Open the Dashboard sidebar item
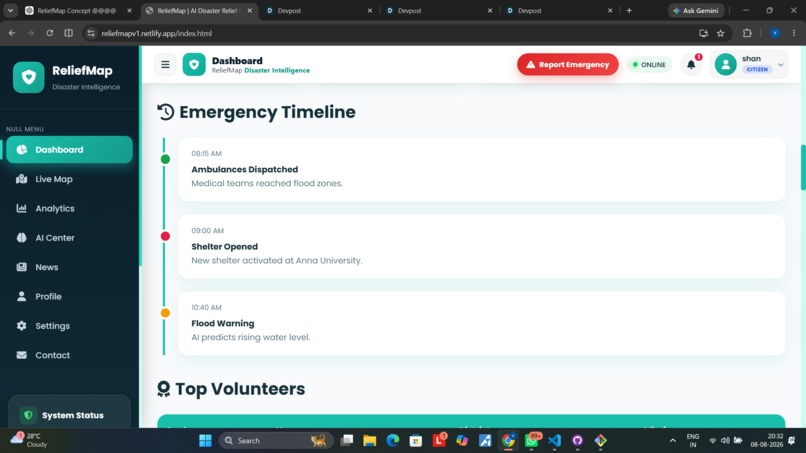This screenshot has width=806, height=453. click(x=69, y=150)
